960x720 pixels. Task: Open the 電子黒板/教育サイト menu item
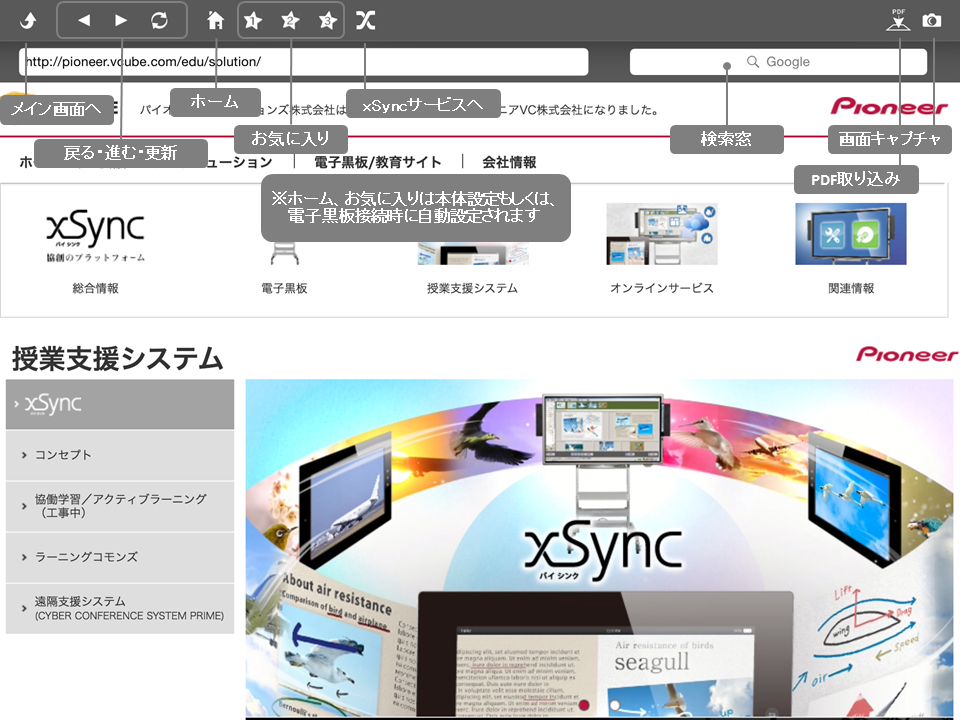pos(377,162)
